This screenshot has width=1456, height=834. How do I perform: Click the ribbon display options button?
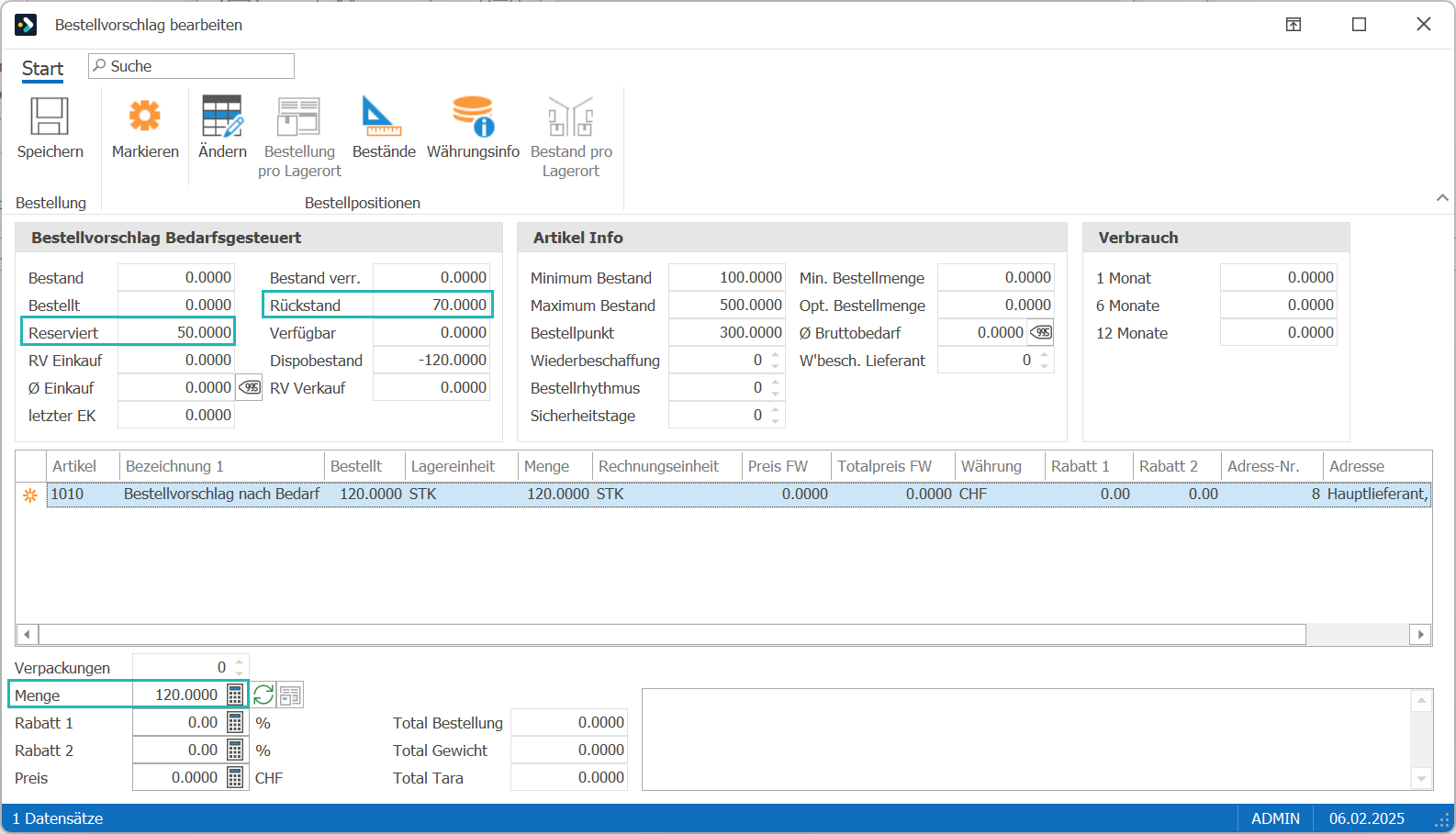click(1294, 25)
